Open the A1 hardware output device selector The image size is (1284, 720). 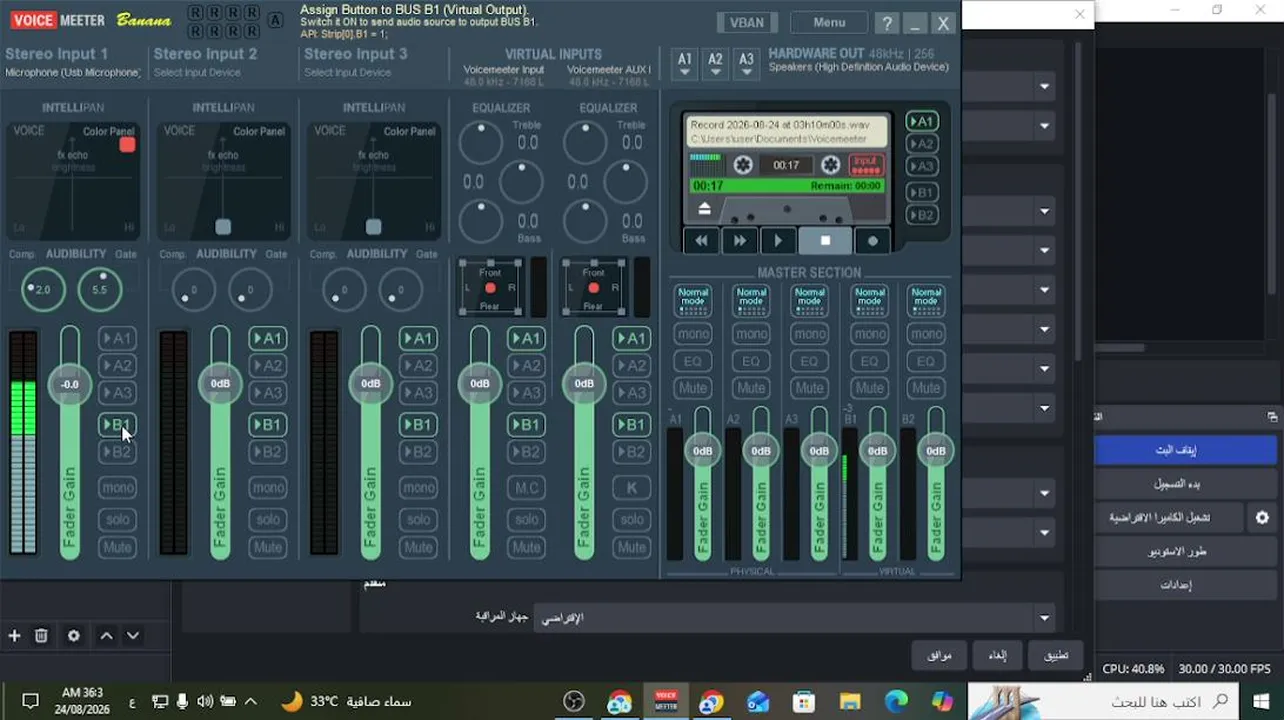tap(684, 64)
